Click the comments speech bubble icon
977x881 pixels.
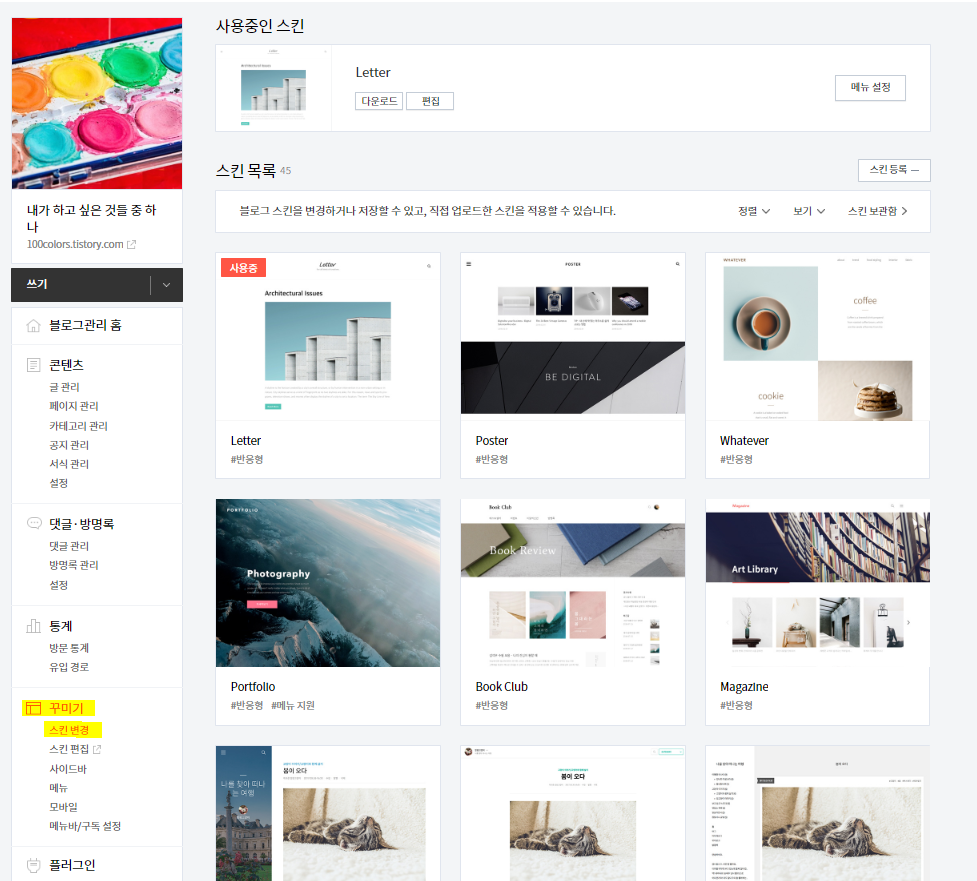(x=33, y=523)
